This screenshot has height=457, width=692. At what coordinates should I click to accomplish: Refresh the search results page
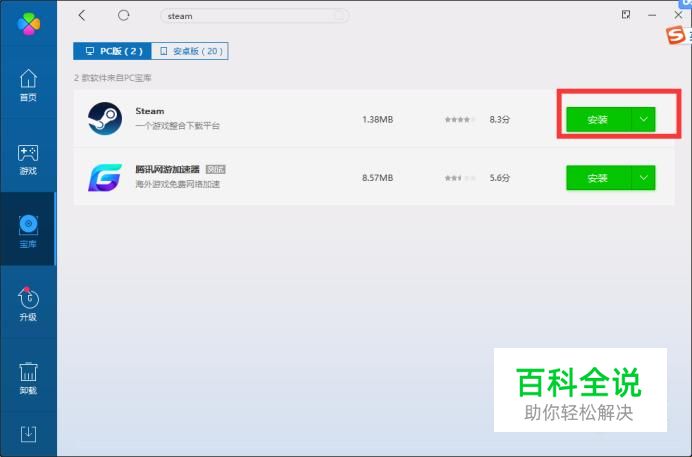click(123, 15)
